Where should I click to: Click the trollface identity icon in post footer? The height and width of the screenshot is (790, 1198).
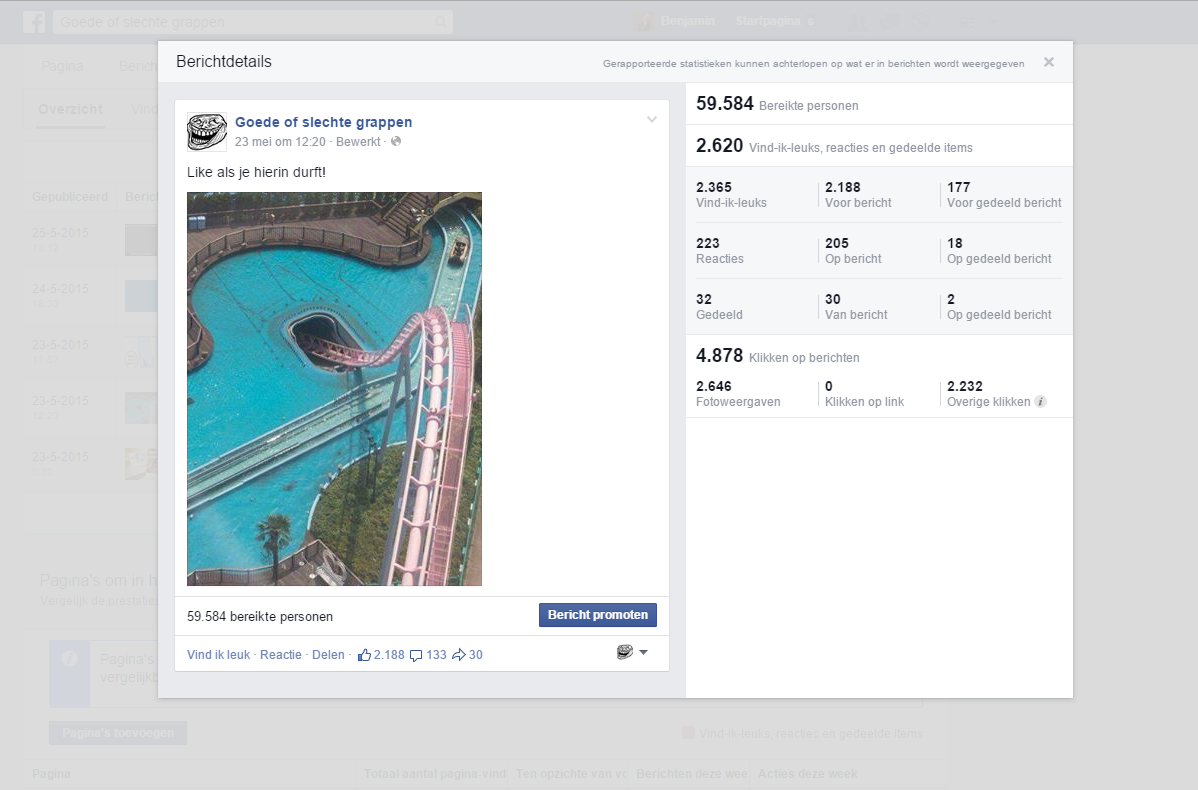pyautogui.click(x=624, y=652)
